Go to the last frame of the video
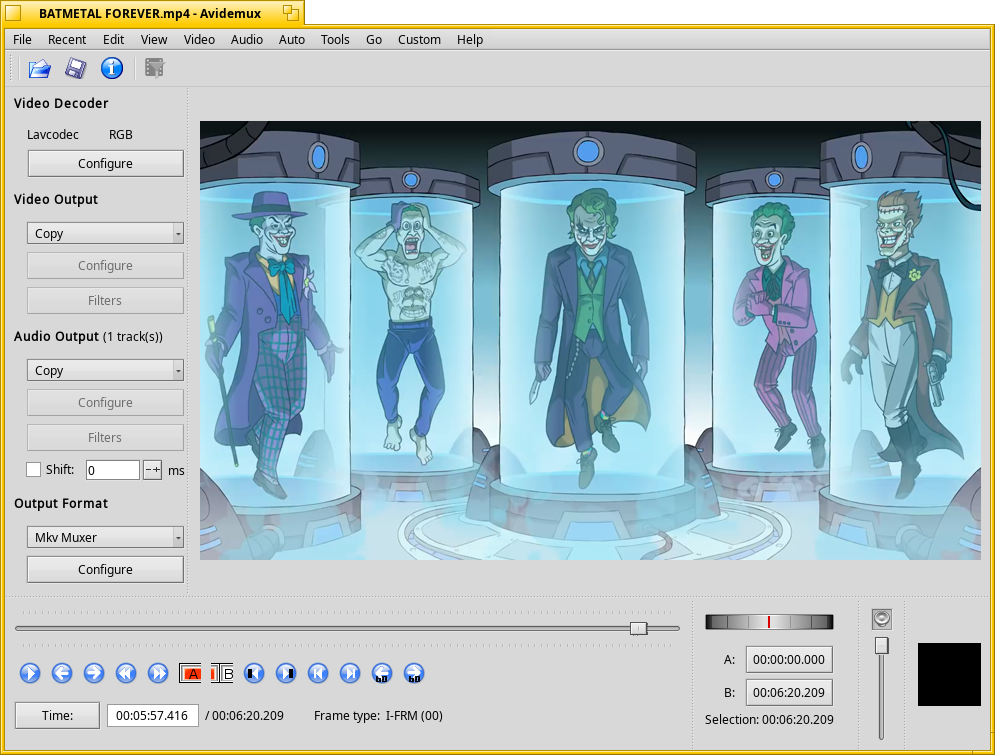 pos(350,673)
